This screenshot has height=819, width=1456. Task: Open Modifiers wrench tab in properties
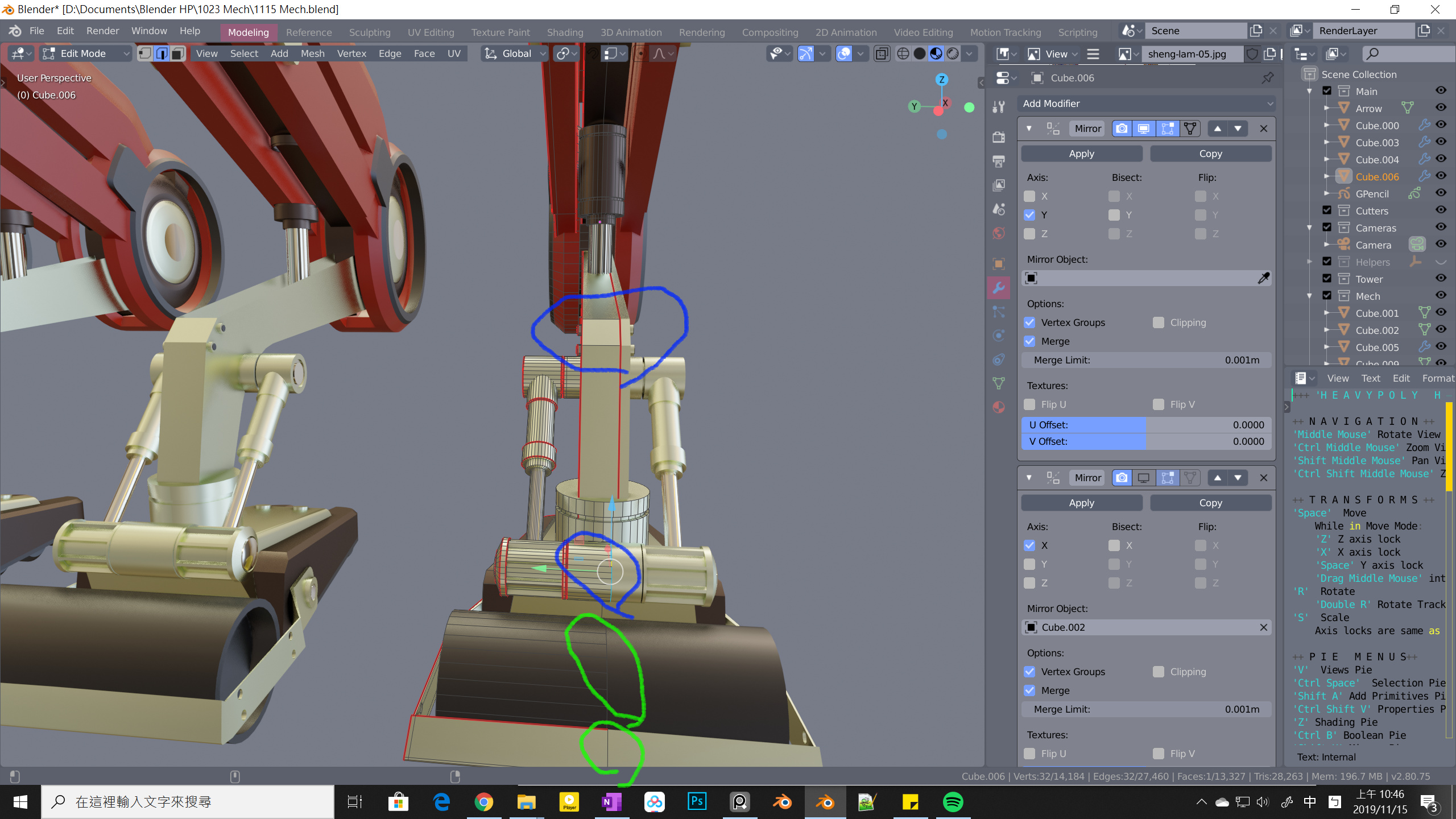point(999,288)
